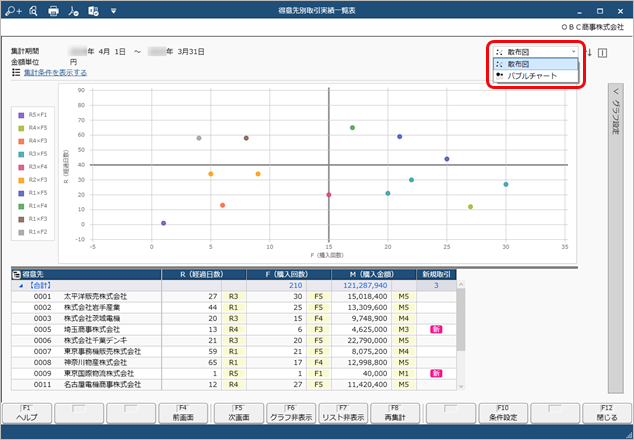Select 散布図 in the open dropdown list
The image size is (634, 440).
[536, 64]
